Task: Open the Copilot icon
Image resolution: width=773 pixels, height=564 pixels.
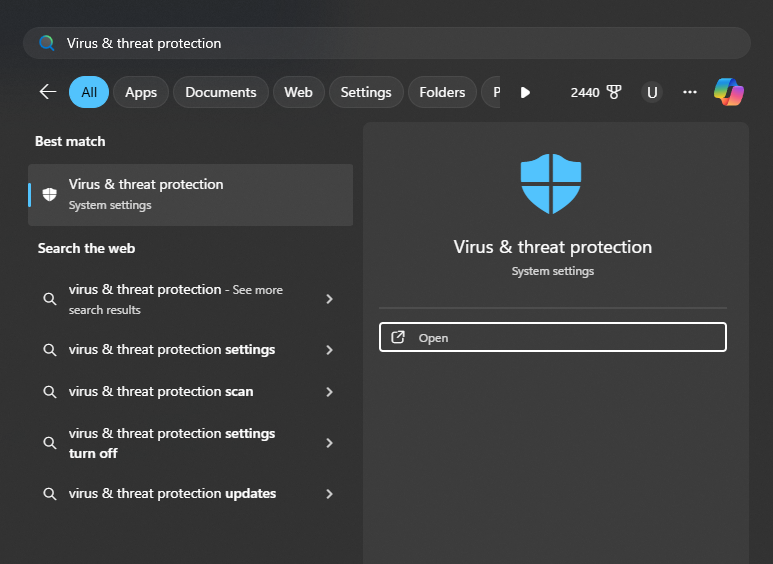Action: pyautogui.click(x=728, y=92)
